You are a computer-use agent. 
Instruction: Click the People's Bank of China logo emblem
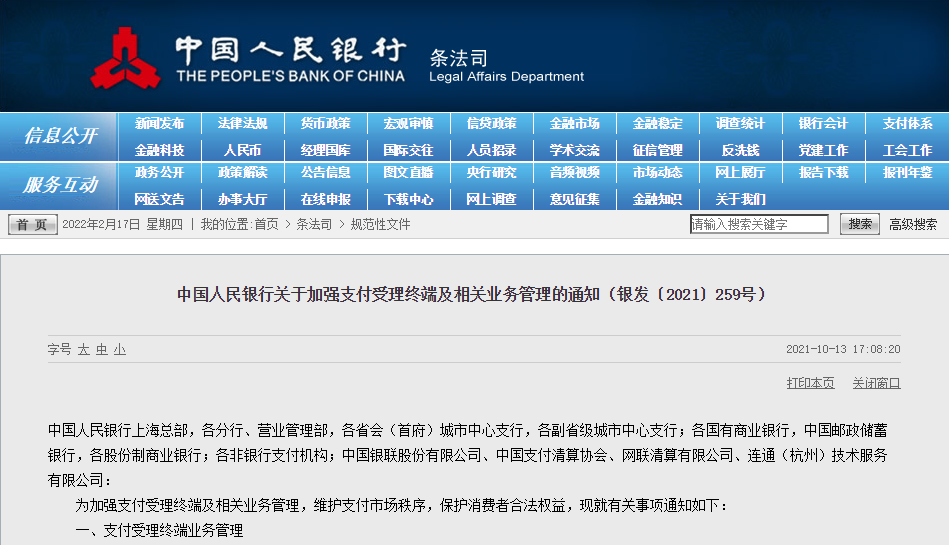pyautogui.click(x=125, y=59)
